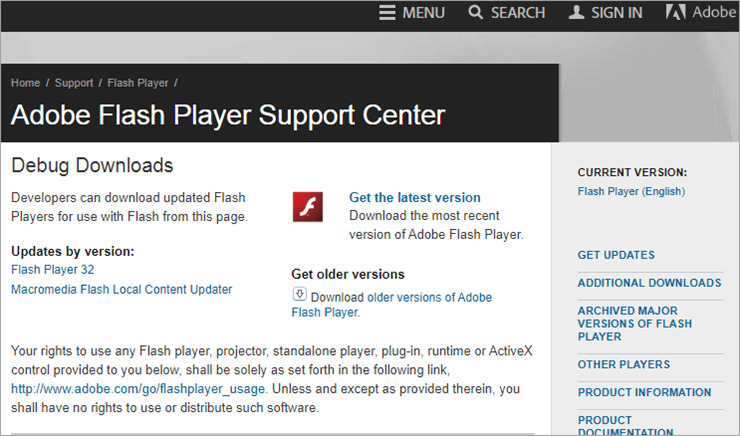
Task: Click the magnifier SEARCH icon
Action: (x=476, y=13)
